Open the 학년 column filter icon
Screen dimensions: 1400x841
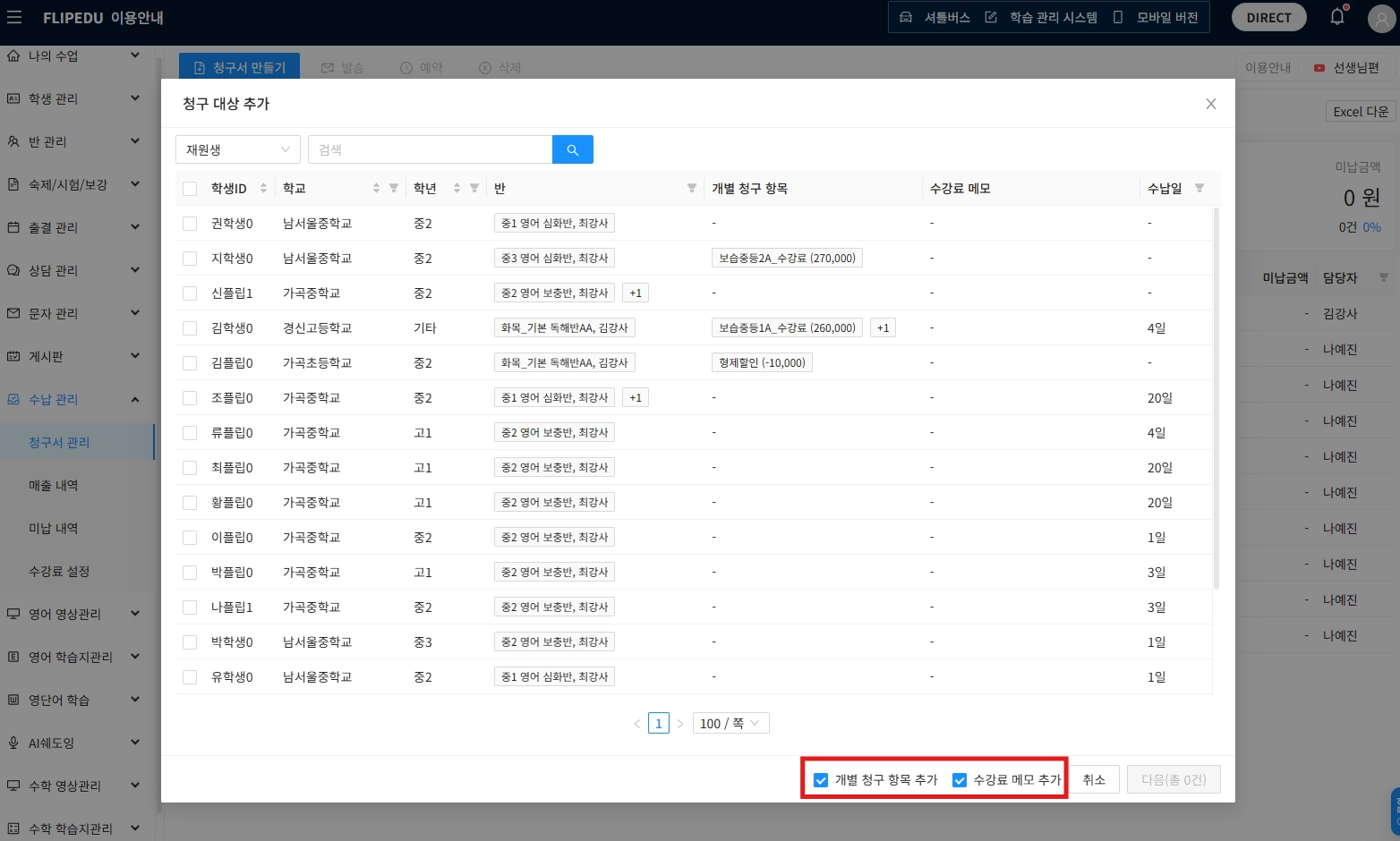pos(474,188)
